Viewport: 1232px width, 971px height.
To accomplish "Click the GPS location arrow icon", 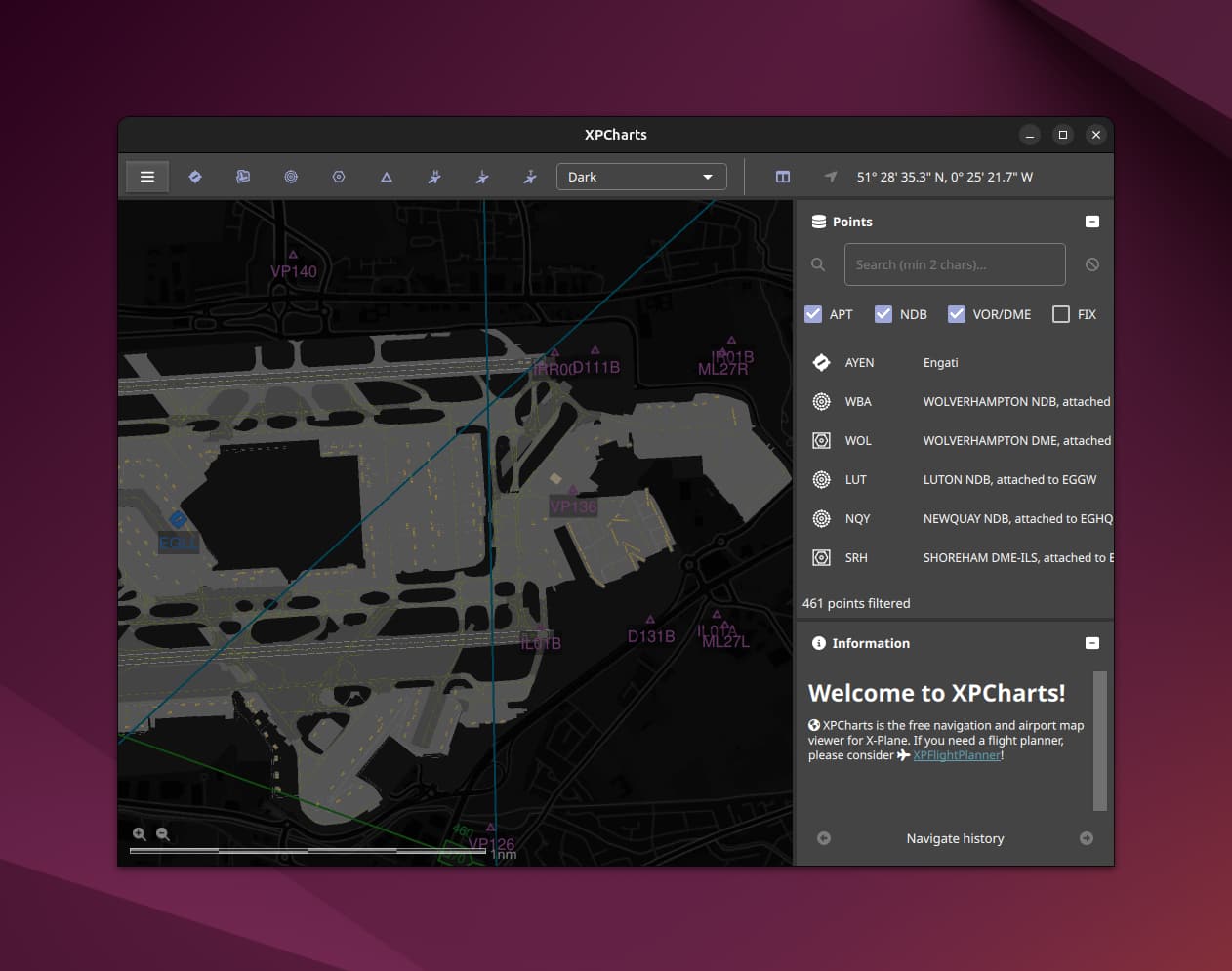I will point(829,177).
